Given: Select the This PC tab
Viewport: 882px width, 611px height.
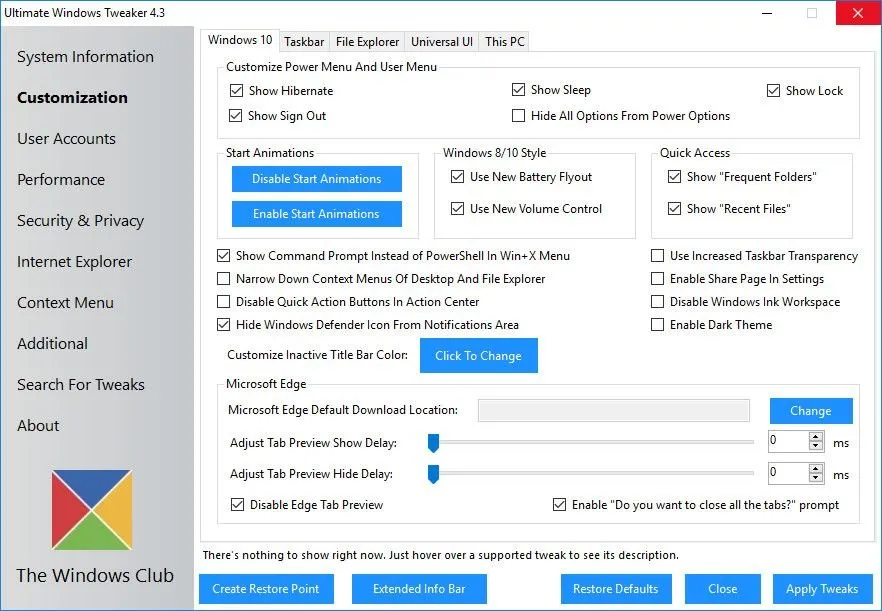Looking at the screenshot, I should point(504,42).
